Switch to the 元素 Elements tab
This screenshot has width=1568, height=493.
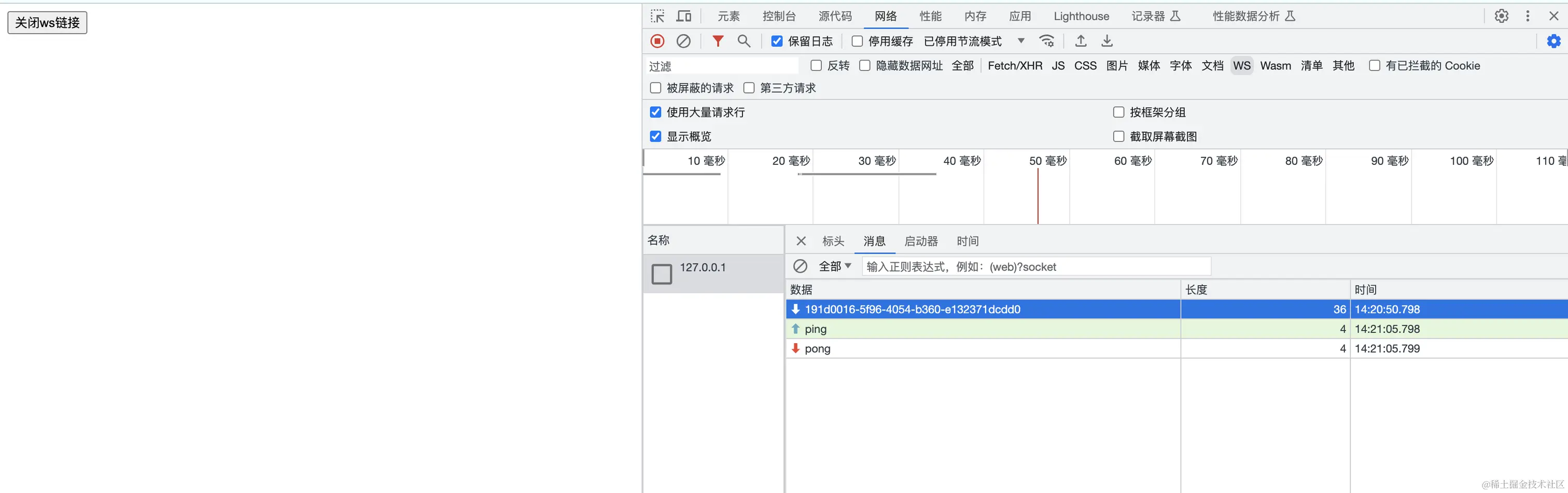(729, 16)
